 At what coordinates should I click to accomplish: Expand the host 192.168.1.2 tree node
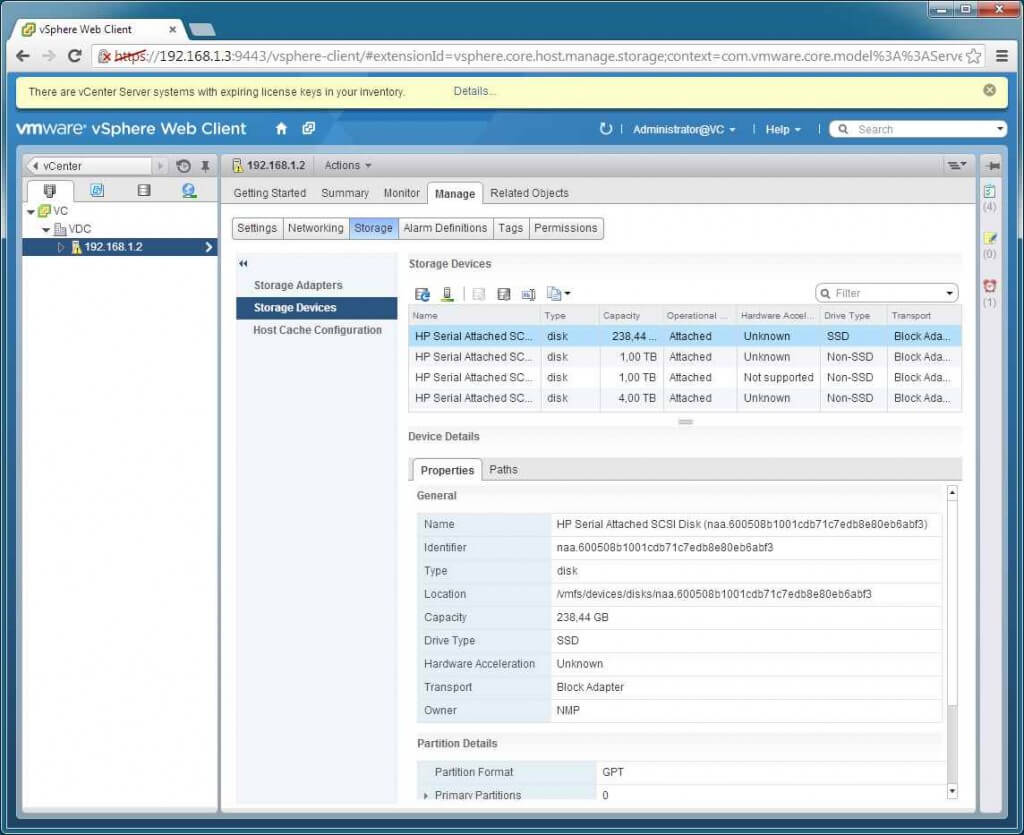pyautogui.click(x=60, y=247)
